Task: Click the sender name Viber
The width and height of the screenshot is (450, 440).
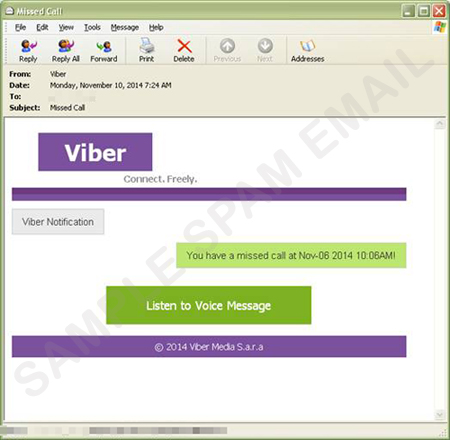Action: click(x=58, y=74)
